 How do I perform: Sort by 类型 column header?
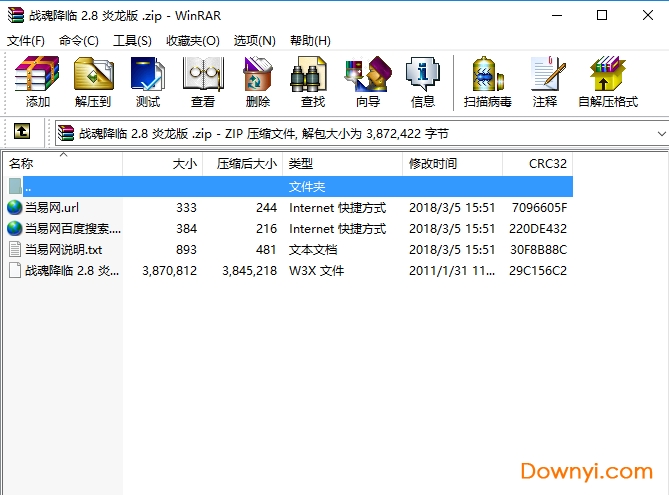coord(343,163)
